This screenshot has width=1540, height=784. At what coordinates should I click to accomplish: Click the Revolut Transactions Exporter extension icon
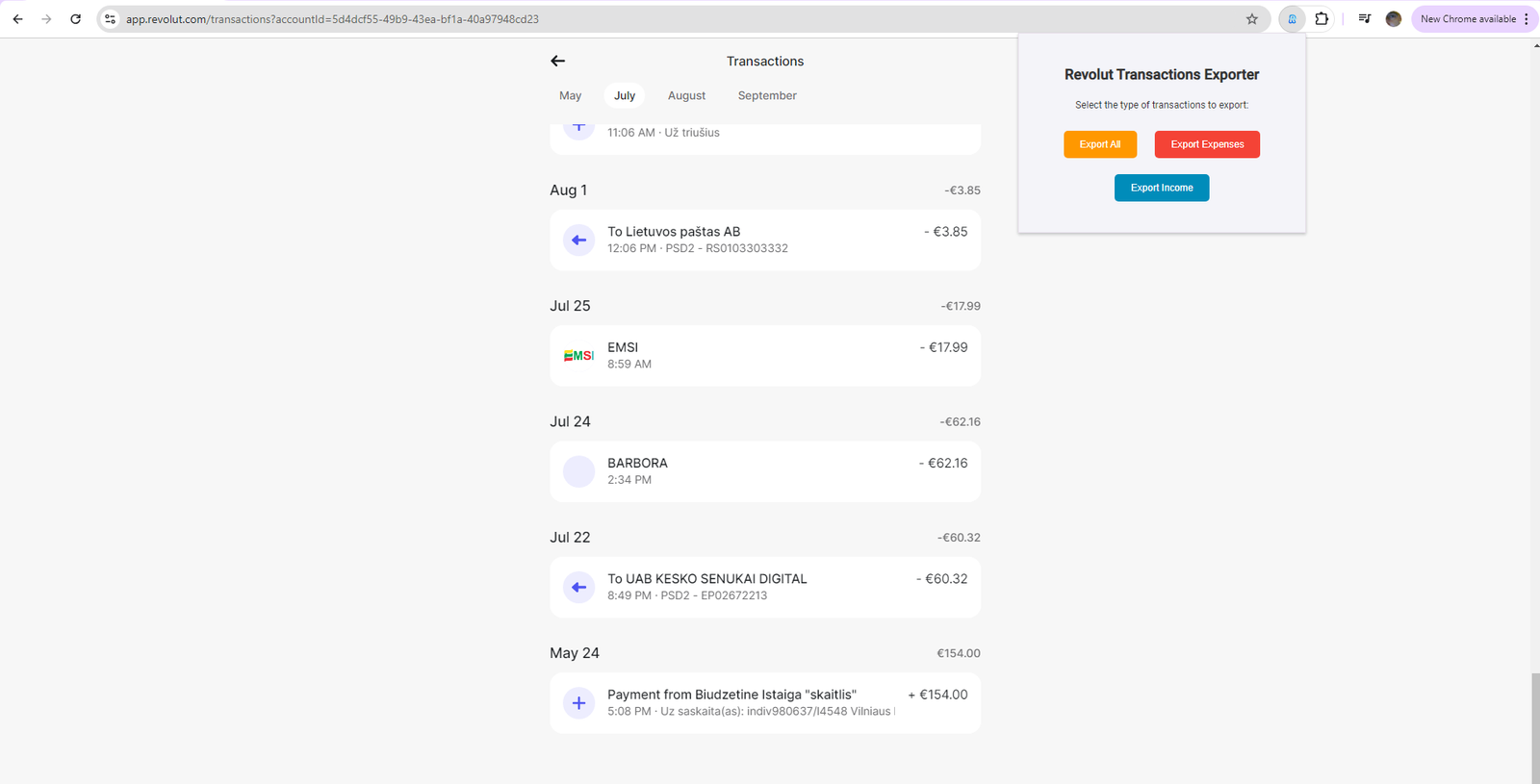[x=1292, y=18]
